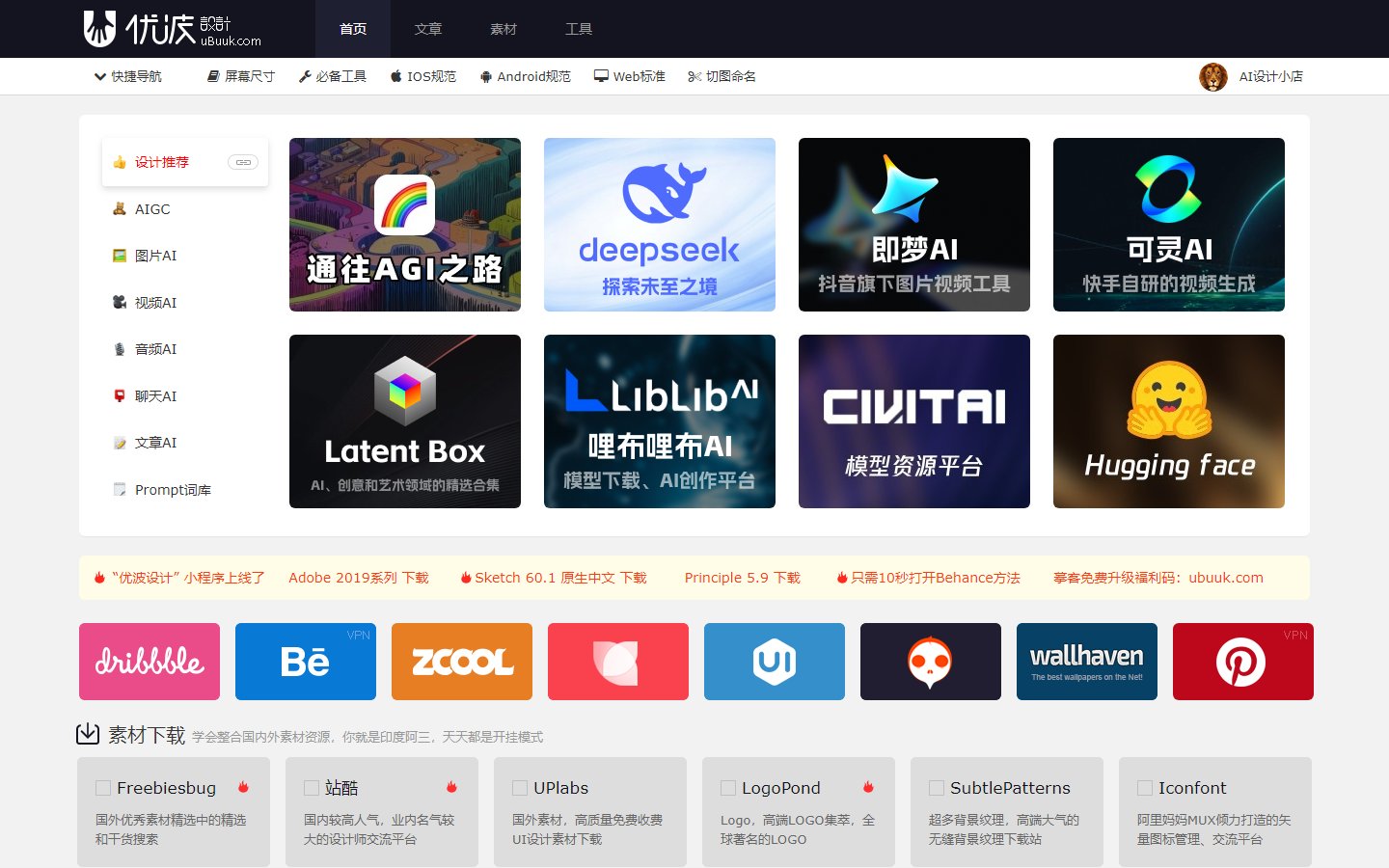The width and height of the screenshot is (1389, 868).
Task: Open the Latent Box card
Action: (x=405, y=421)
